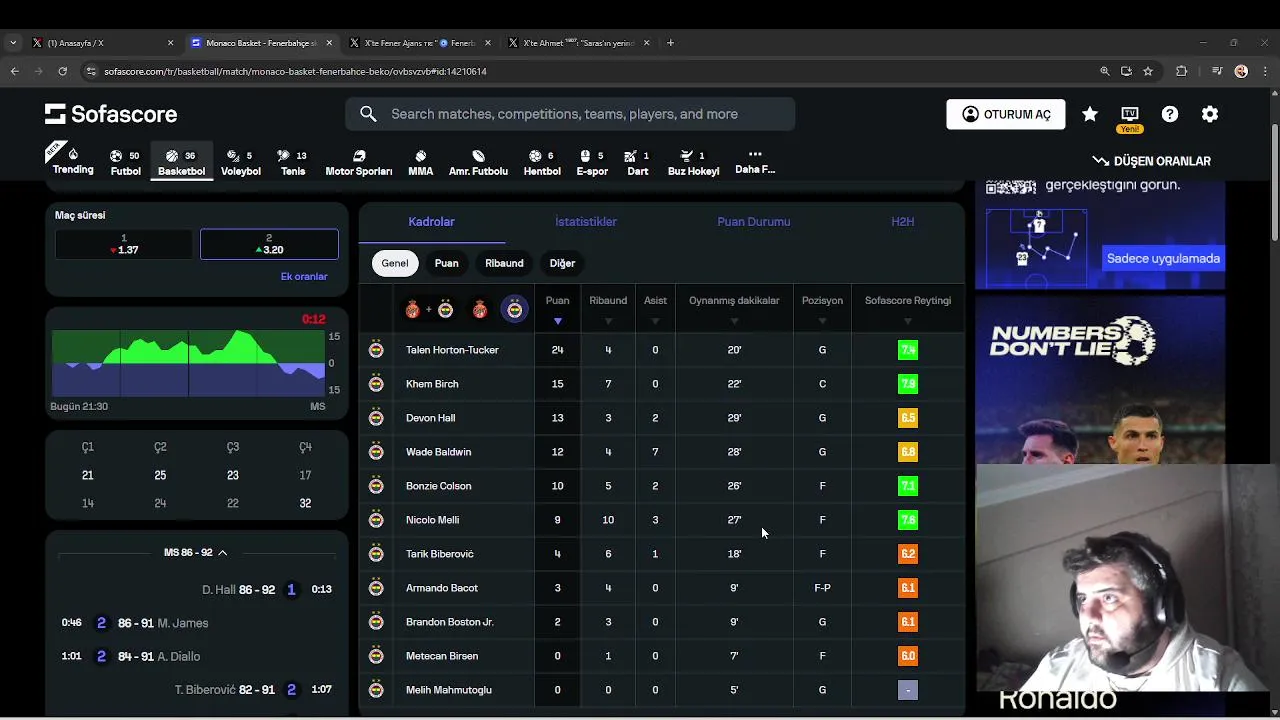Image resolution: width=1280 pixels, height=720 pixels.
Task: Open the Amr. Futbolu category
Action: (x=478, y=162)
